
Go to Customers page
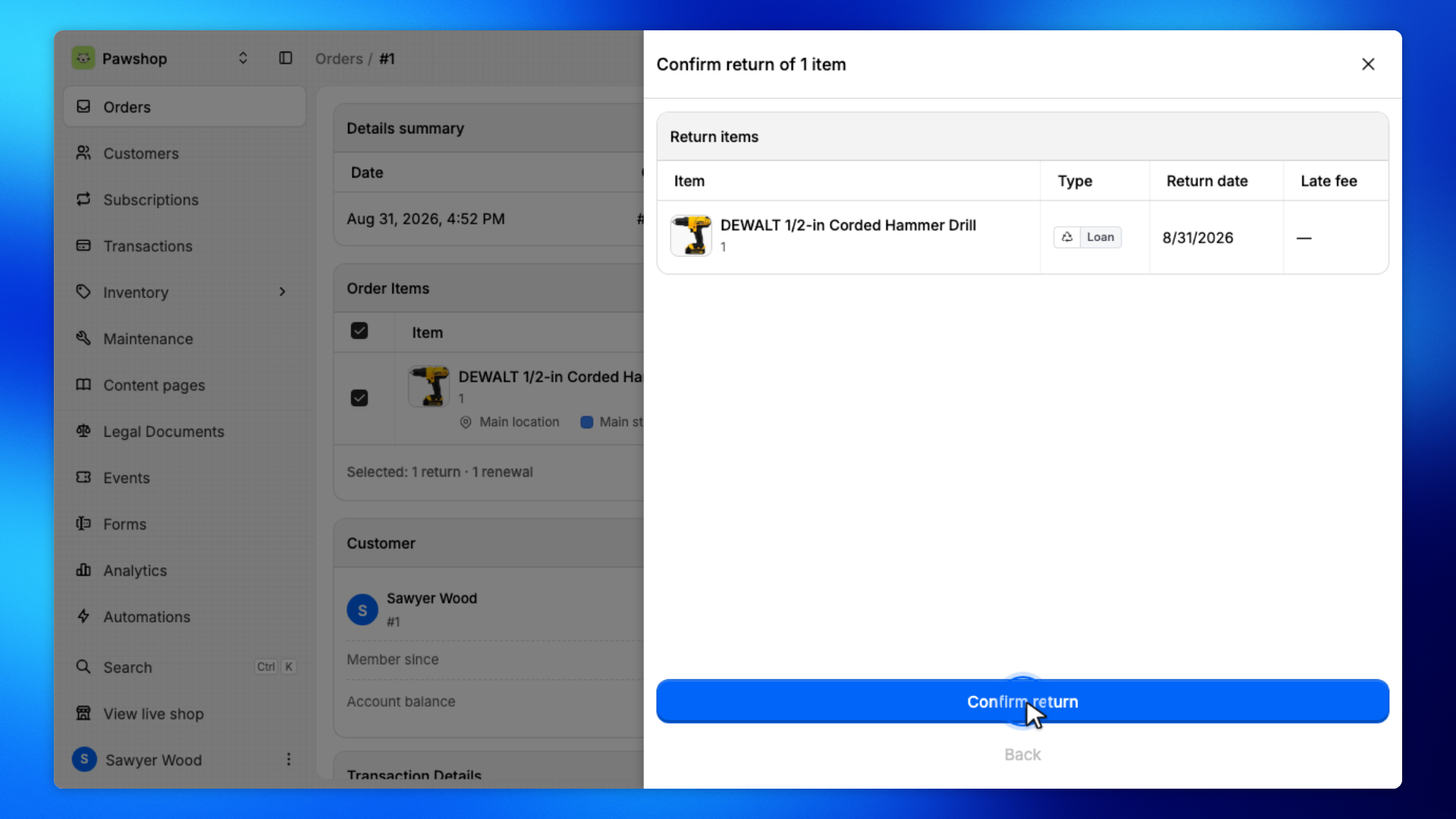(185, 153)
